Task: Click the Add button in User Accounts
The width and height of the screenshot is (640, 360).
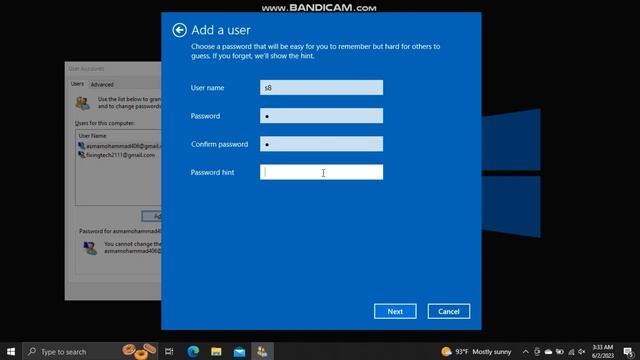Action: point(152,216)
